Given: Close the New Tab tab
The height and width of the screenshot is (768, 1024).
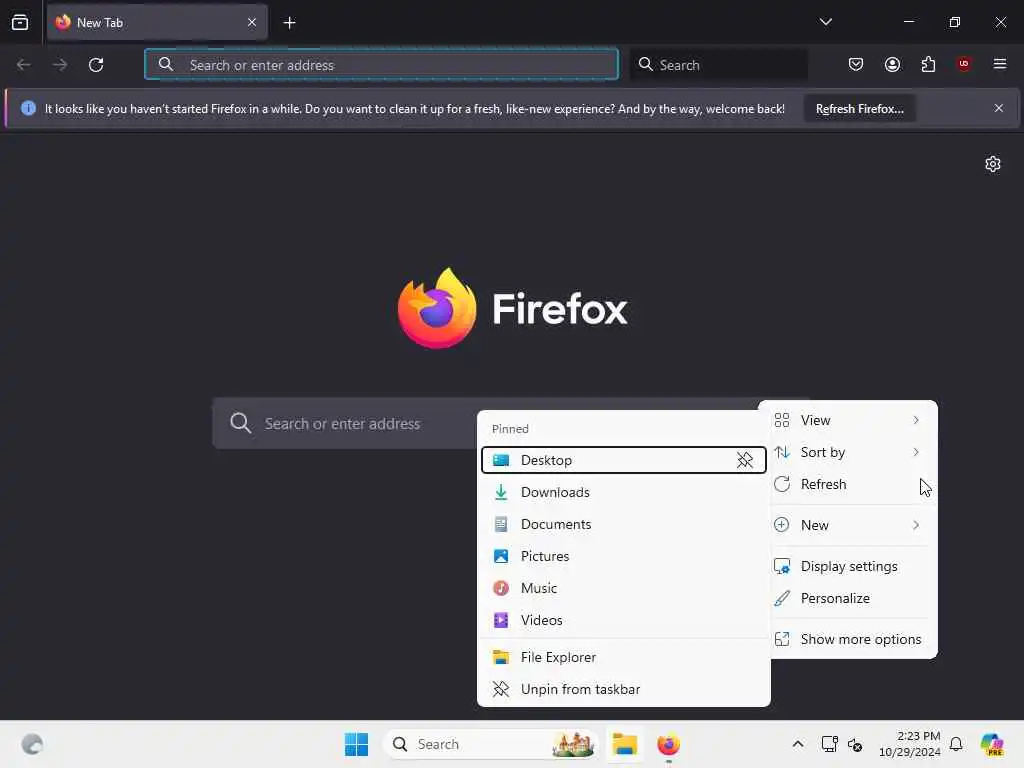Looking at the screenshot, I should coord(252,22).
